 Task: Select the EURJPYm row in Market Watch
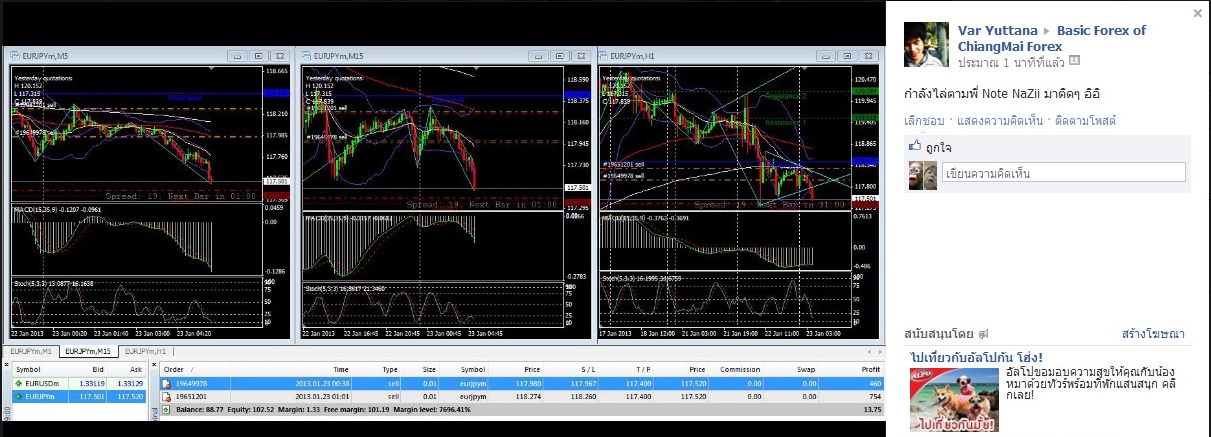pyautogui.click(x=78, y=396)
